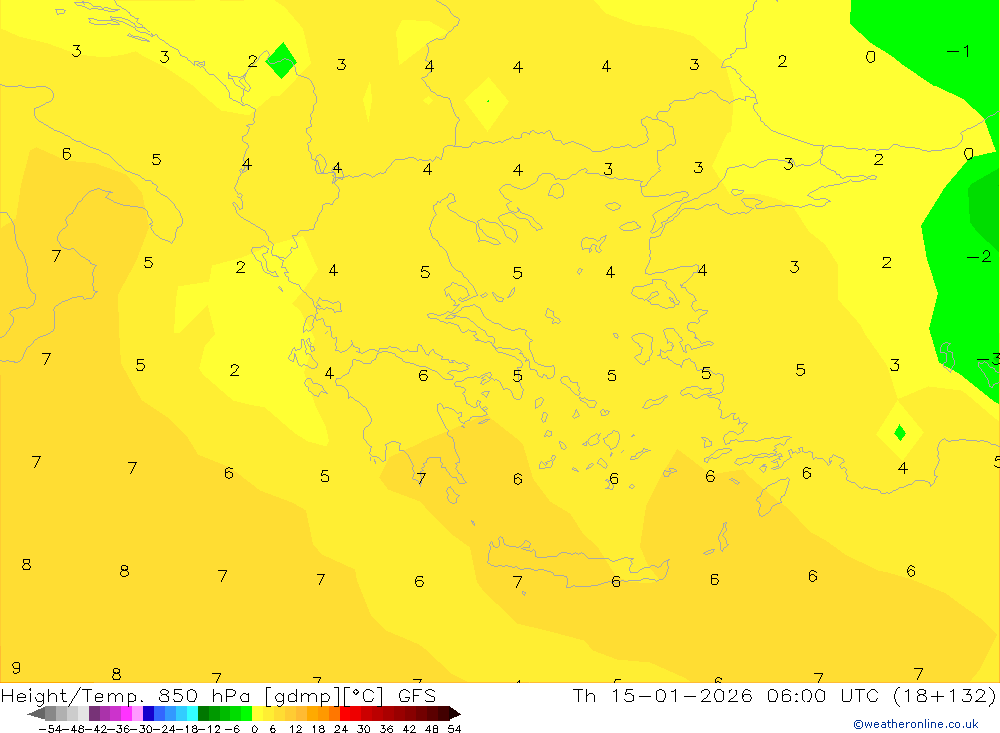Pick the darkest green legend swatch
The image size is (1000, 733).
pos(203,714)
